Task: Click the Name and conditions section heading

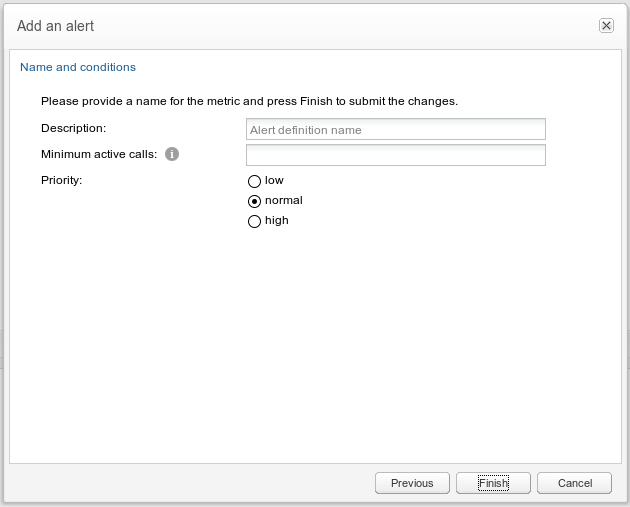Action: point(78,67)
